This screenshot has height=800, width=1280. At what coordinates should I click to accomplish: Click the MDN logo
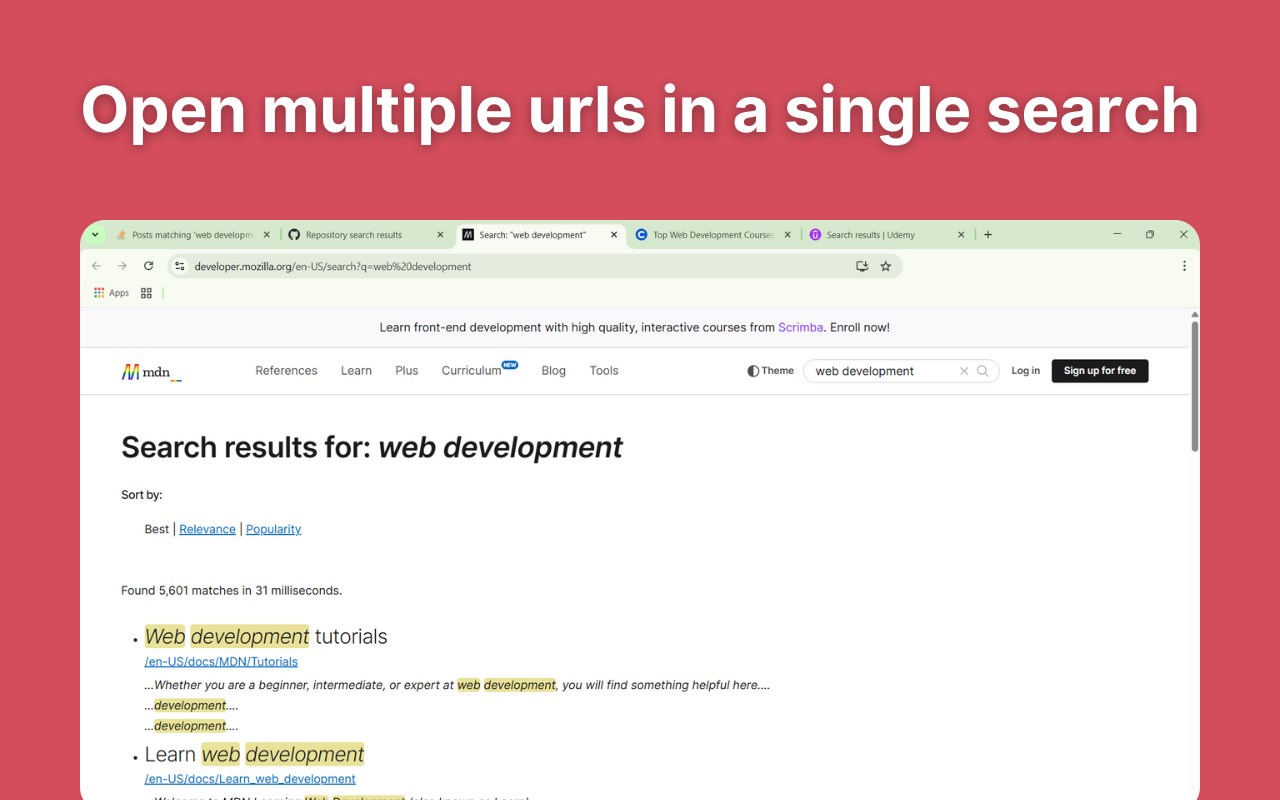click(x=151, y=372)
